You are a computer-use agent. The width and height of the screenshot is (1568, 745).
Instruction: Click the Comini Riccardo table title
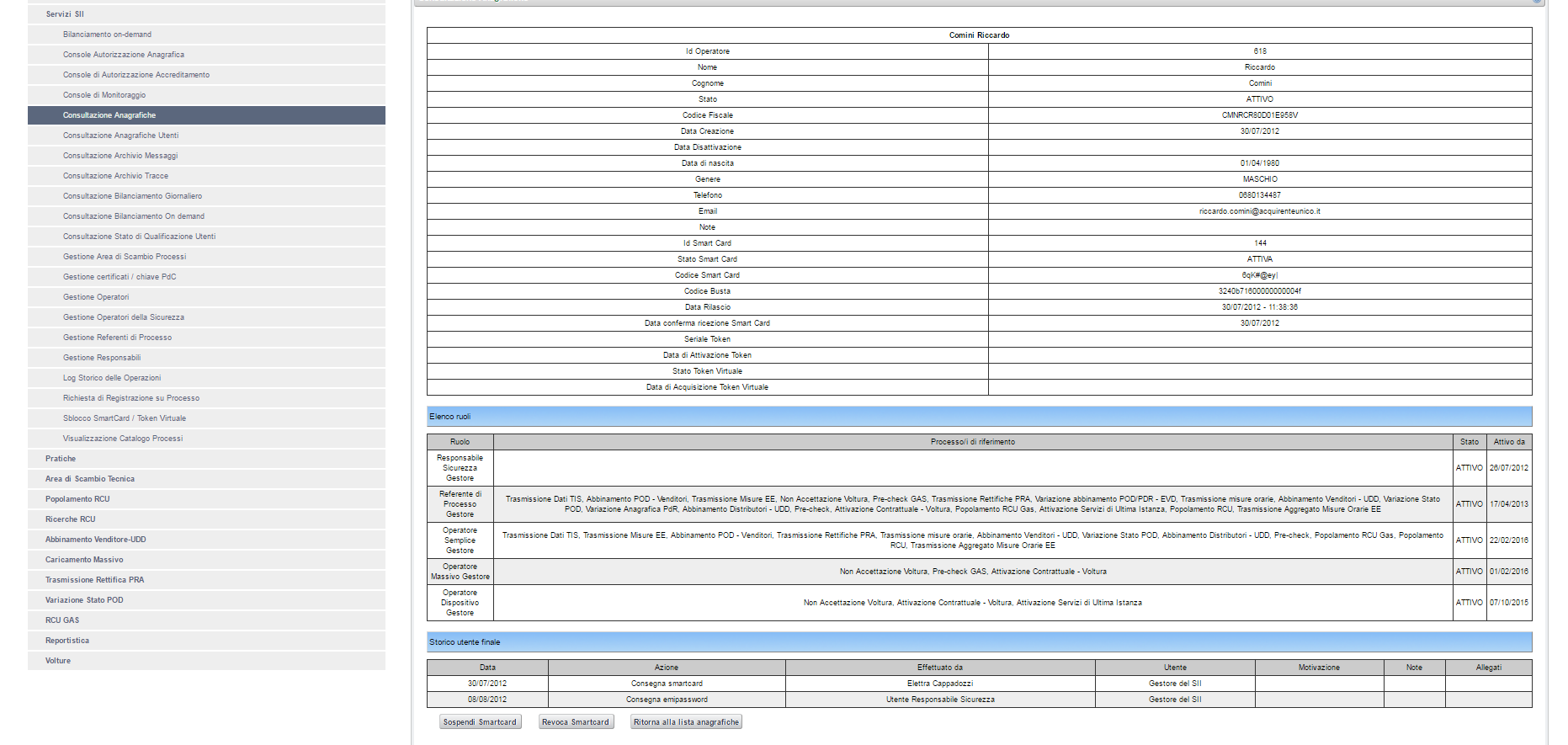point(979,35)
